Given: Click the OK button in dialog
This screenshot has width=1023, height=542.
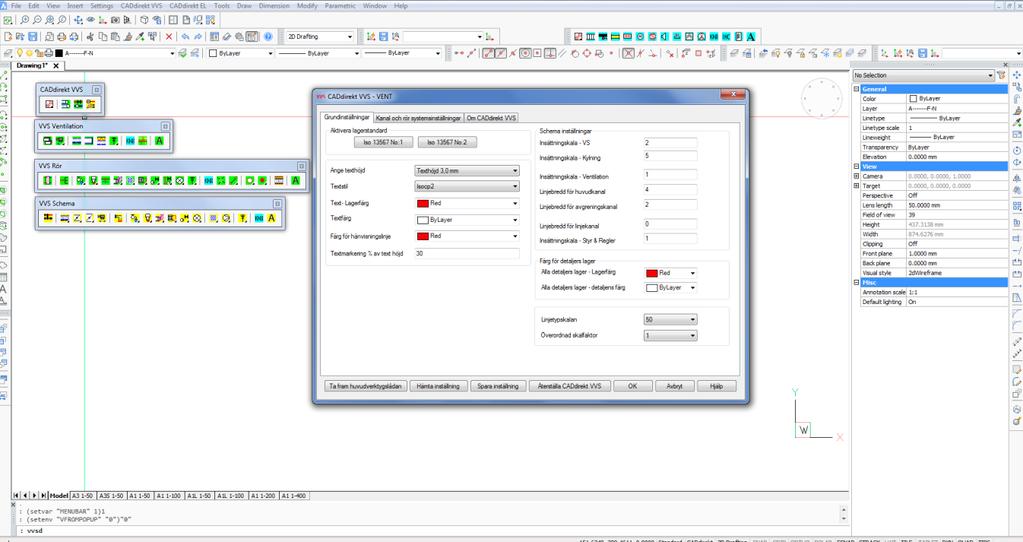Looking at the screenshot, I should click(632, 386).
